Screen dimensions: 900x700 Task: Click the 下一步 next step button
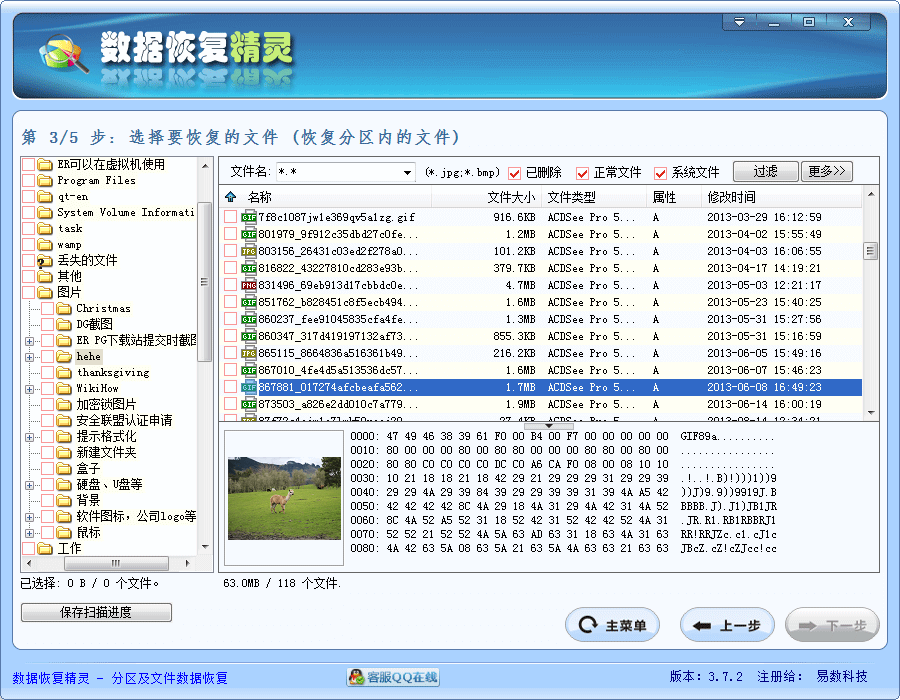832,625
